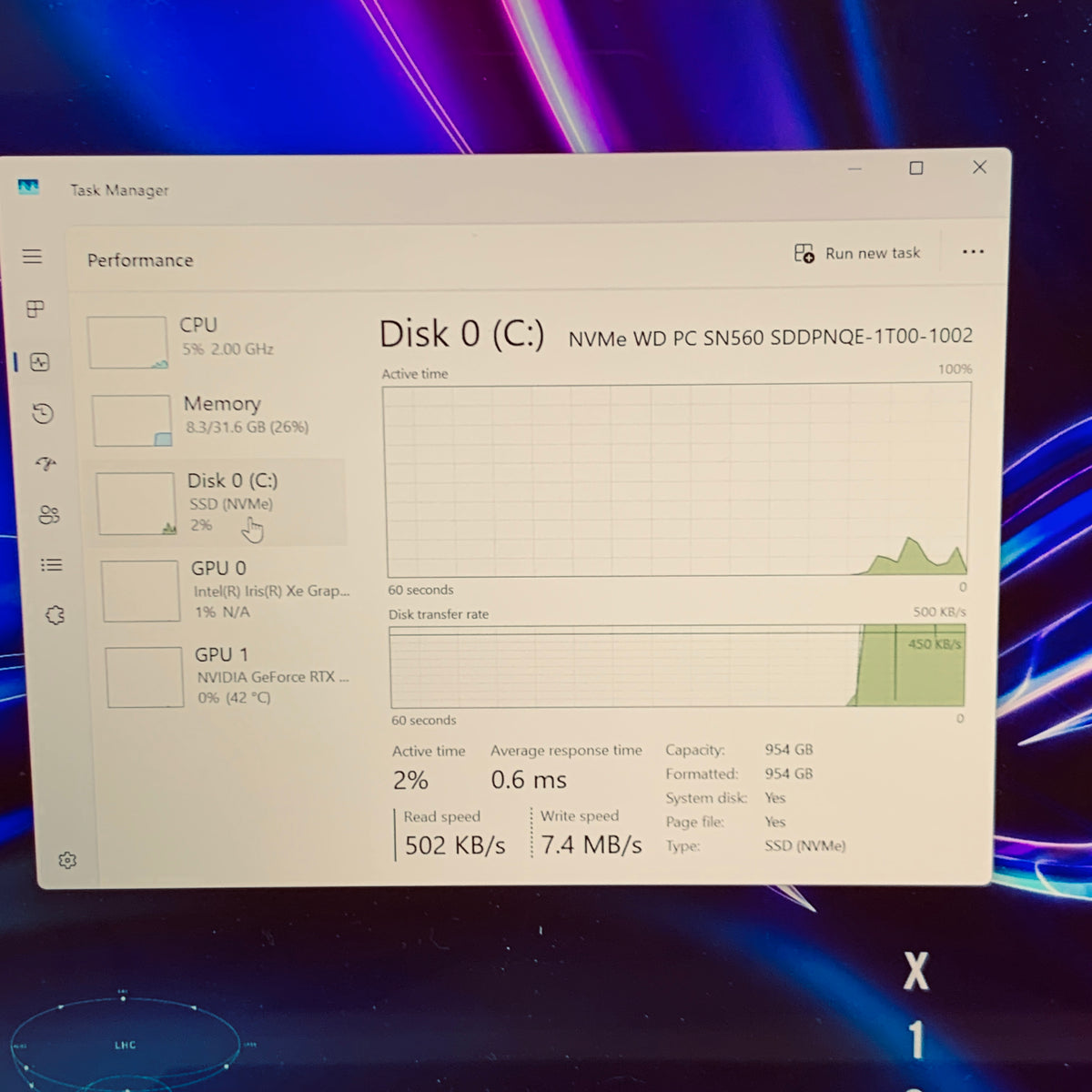Click the Disk transfer rate graph

[x=677, y=666]
